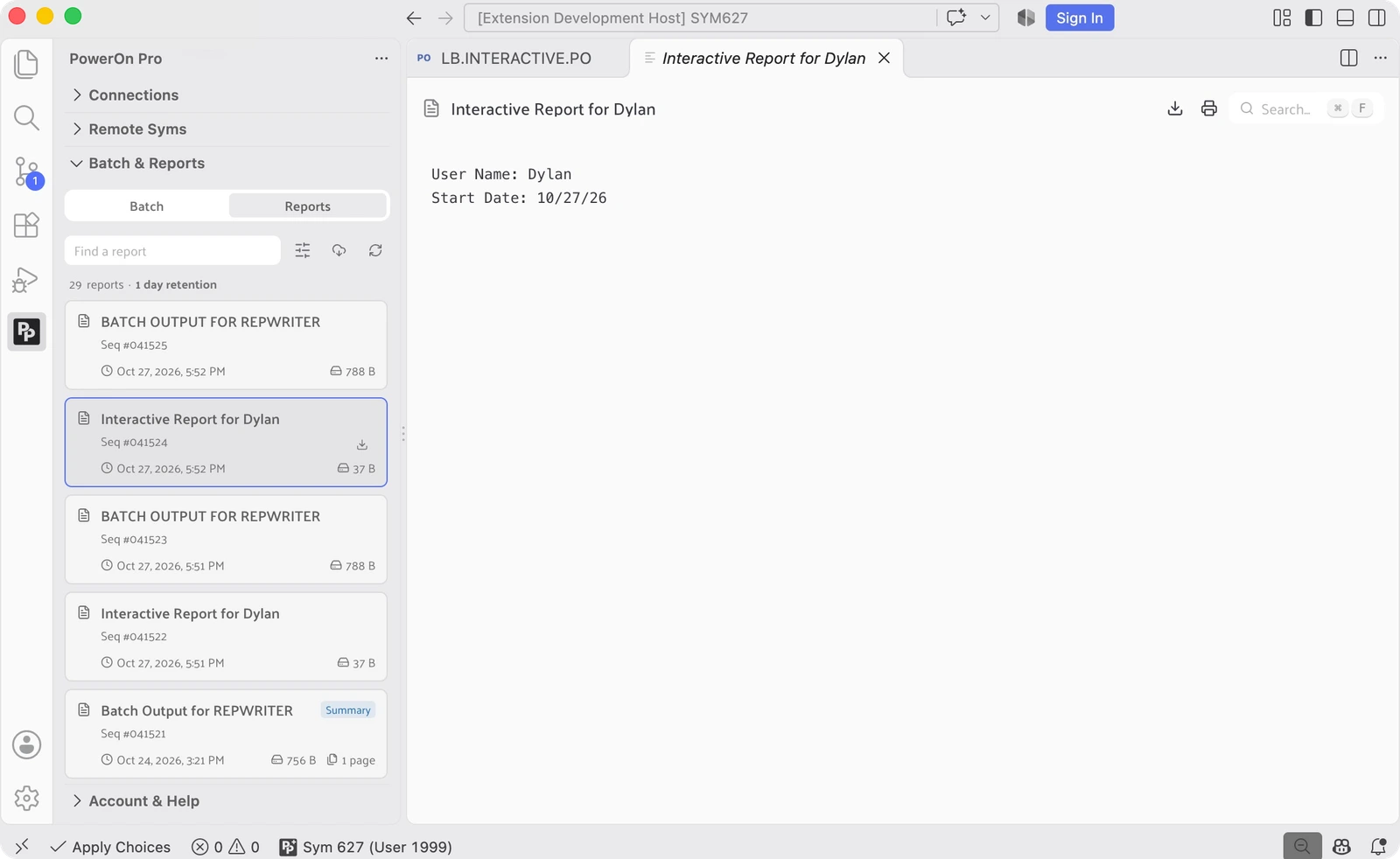Print the Interactive Report for Dylan
Screen dimensions: 1400x859
tap(1209, 108)
